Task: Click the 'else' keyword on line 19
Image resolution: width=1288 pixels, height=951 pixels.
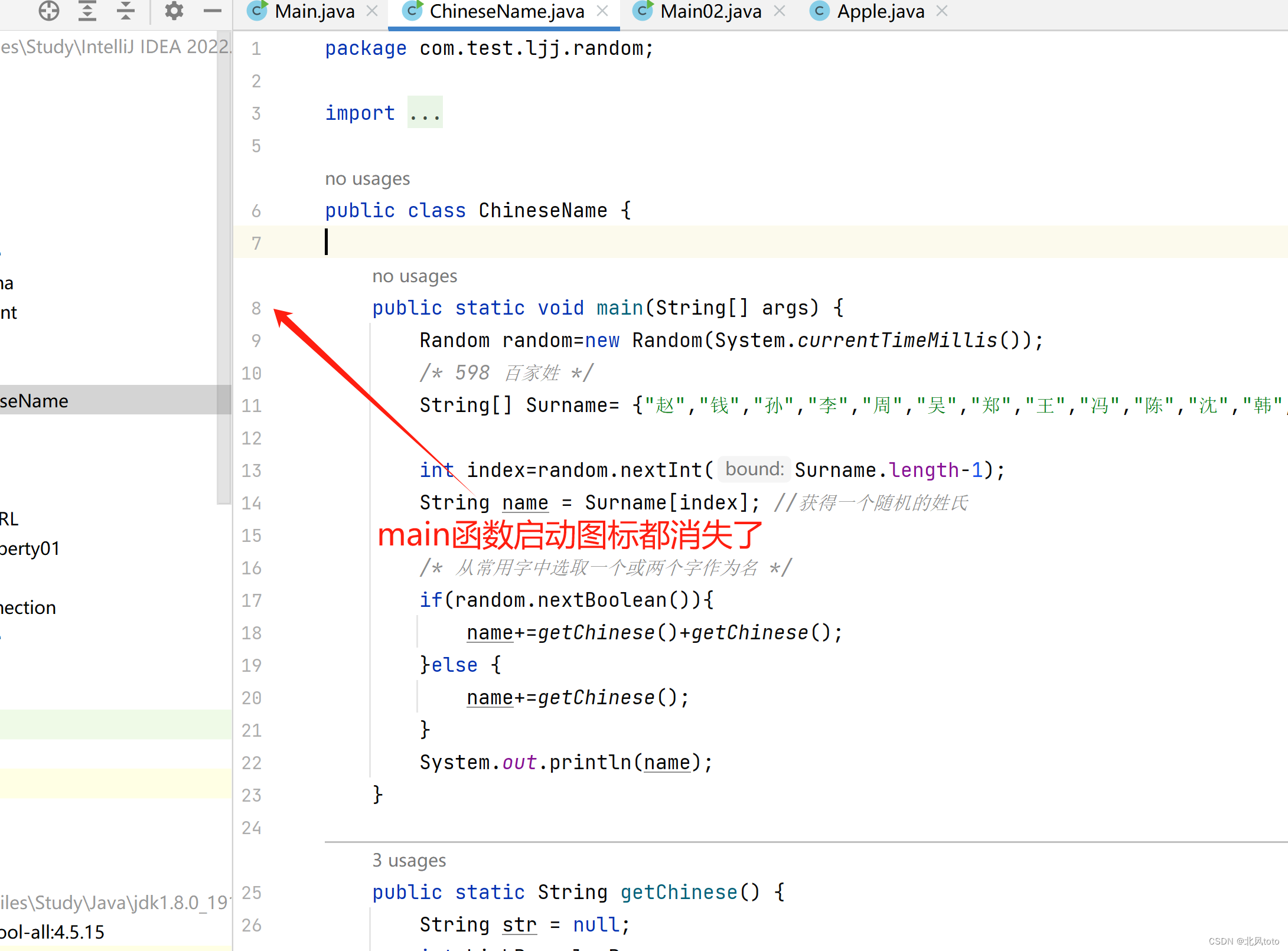Action: point(454,665)
